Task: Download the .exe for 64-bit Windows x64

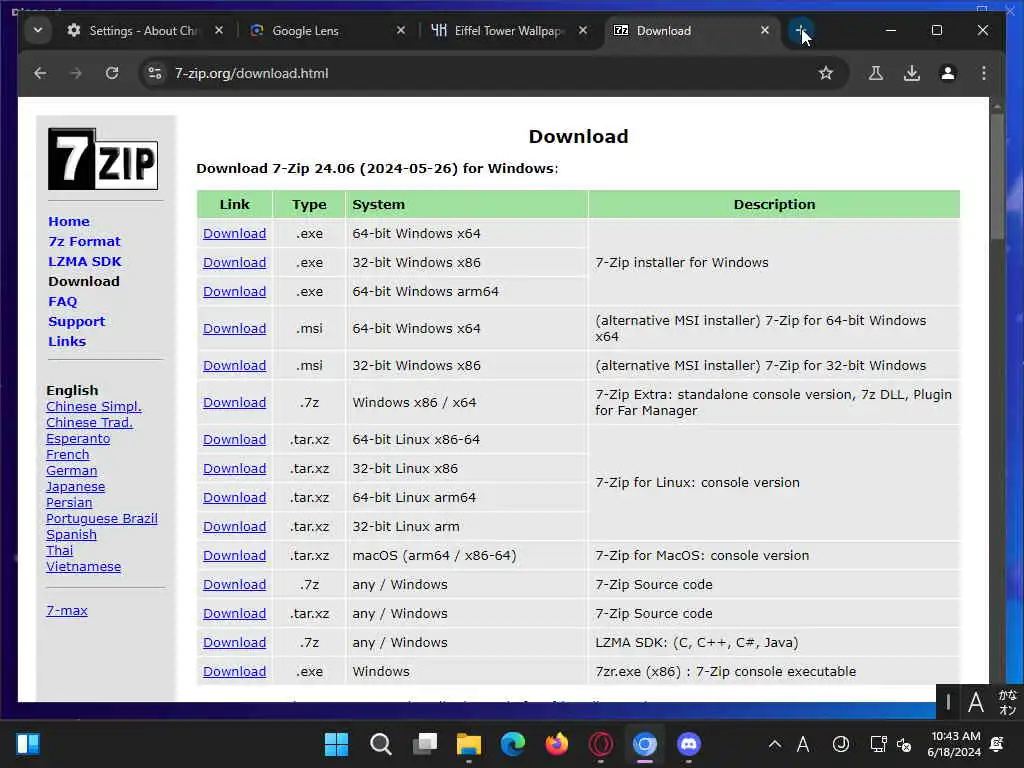Action: tap(234, 234)
